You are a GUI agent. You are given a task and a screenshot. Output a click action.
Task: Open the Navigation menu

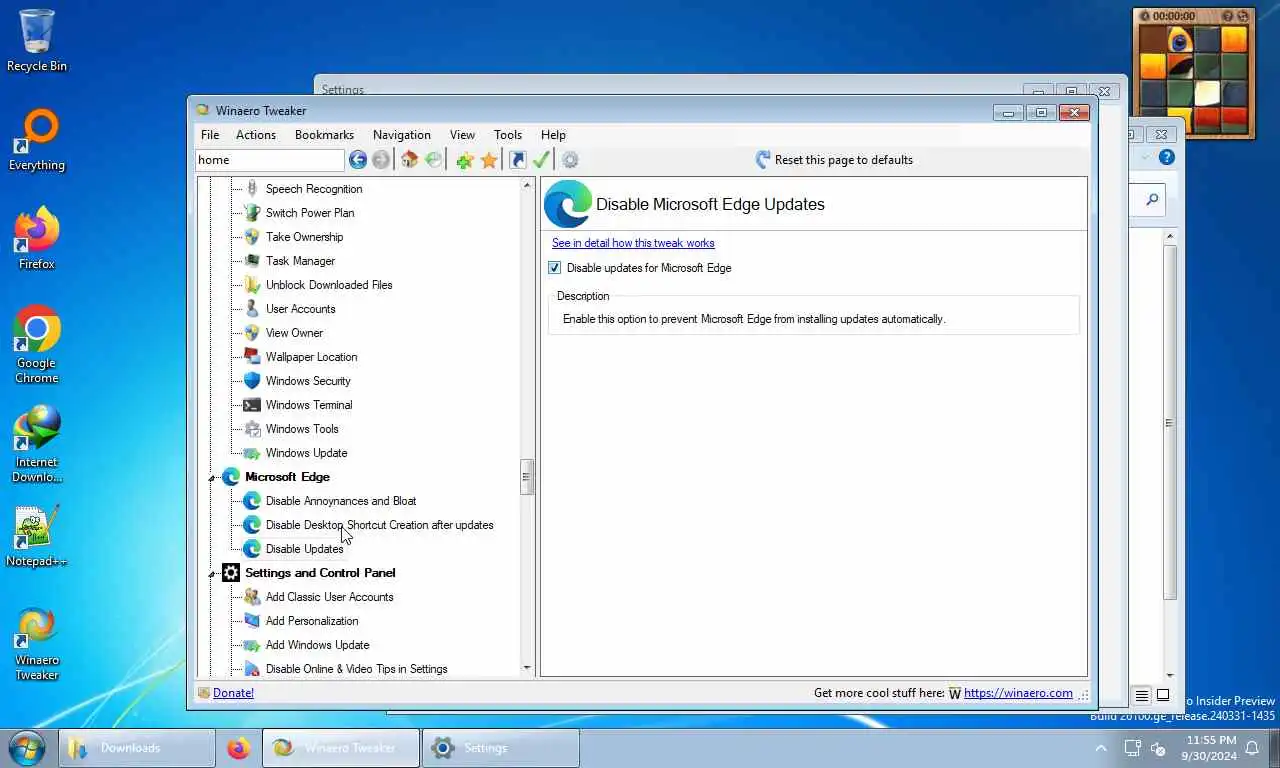[402, 135]
